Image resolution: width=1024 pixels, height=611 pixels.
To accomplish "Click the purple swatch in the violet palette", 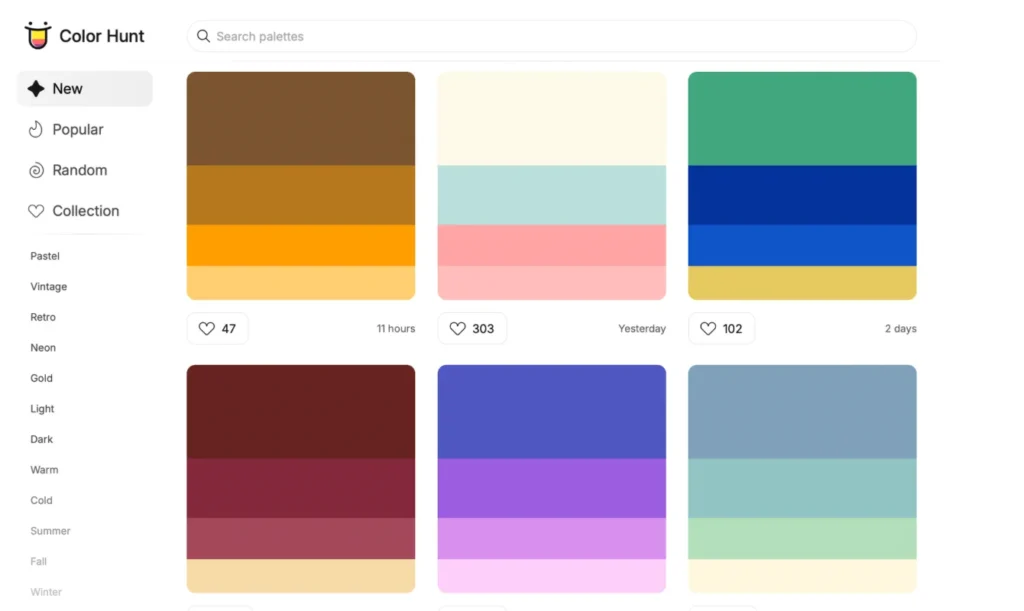I will click(551, 488).
